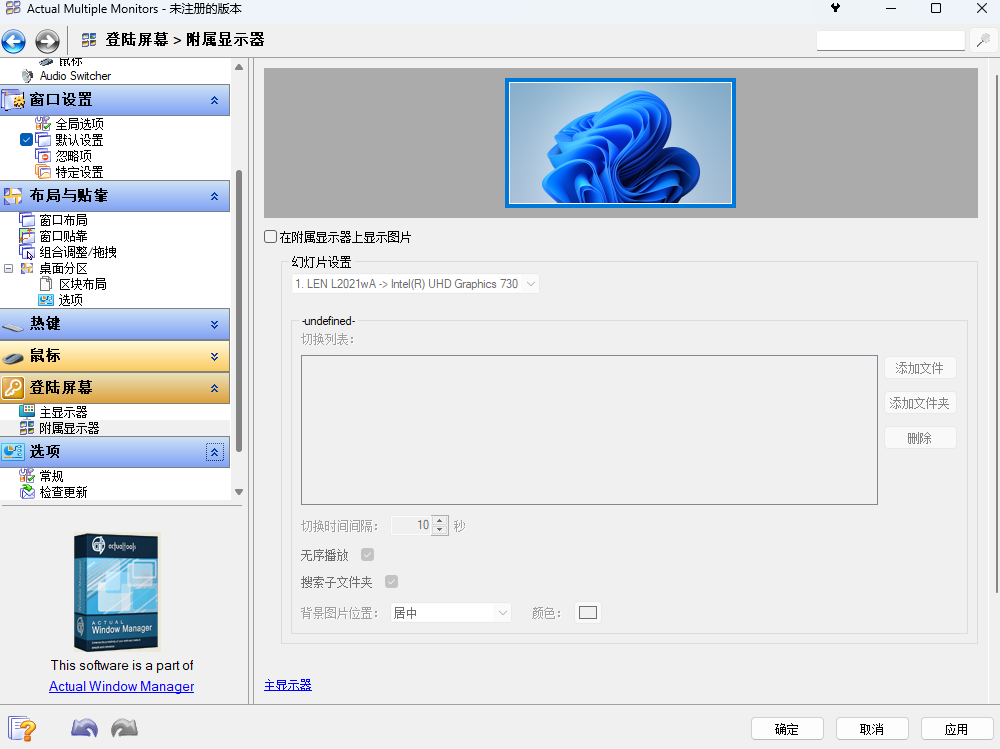The height and width of the screenshot is (749, 1000).
Task: Decrease 切换时间间隔 with down arrow
Action: click(x=439, y=530)
